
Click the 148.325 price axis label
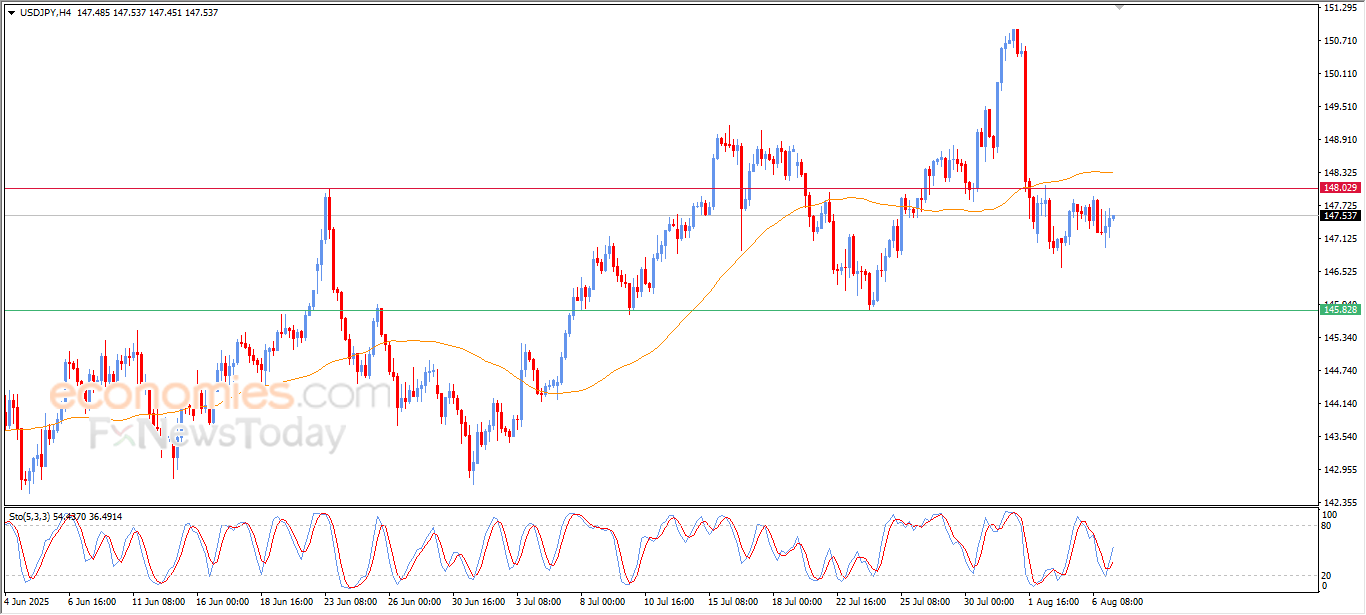1340,172
